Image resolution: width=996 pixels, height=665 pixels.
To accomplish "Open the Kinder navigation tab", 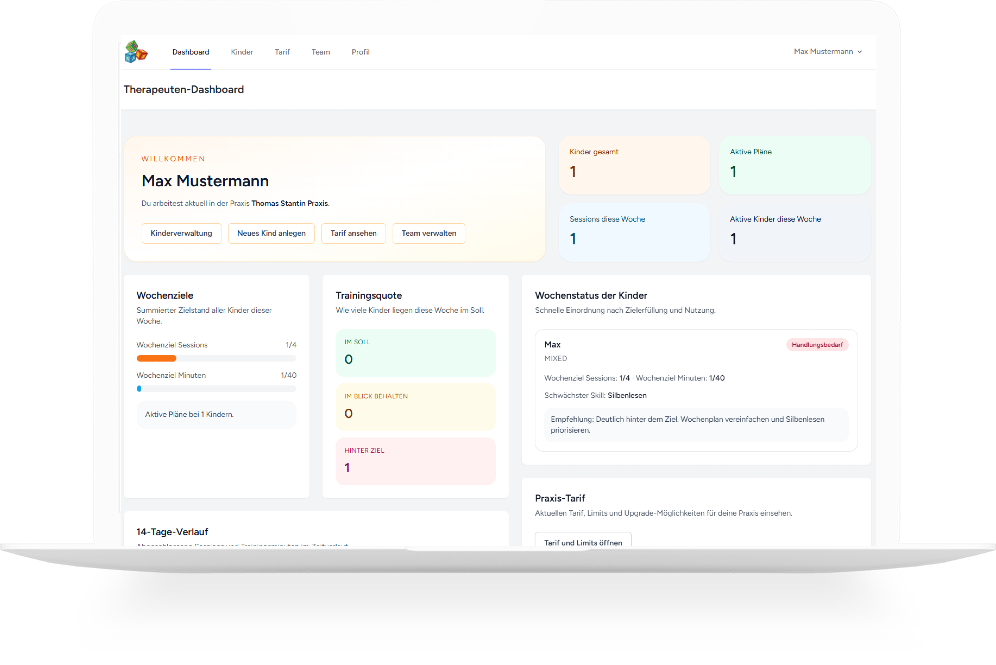I will point(242,52).
